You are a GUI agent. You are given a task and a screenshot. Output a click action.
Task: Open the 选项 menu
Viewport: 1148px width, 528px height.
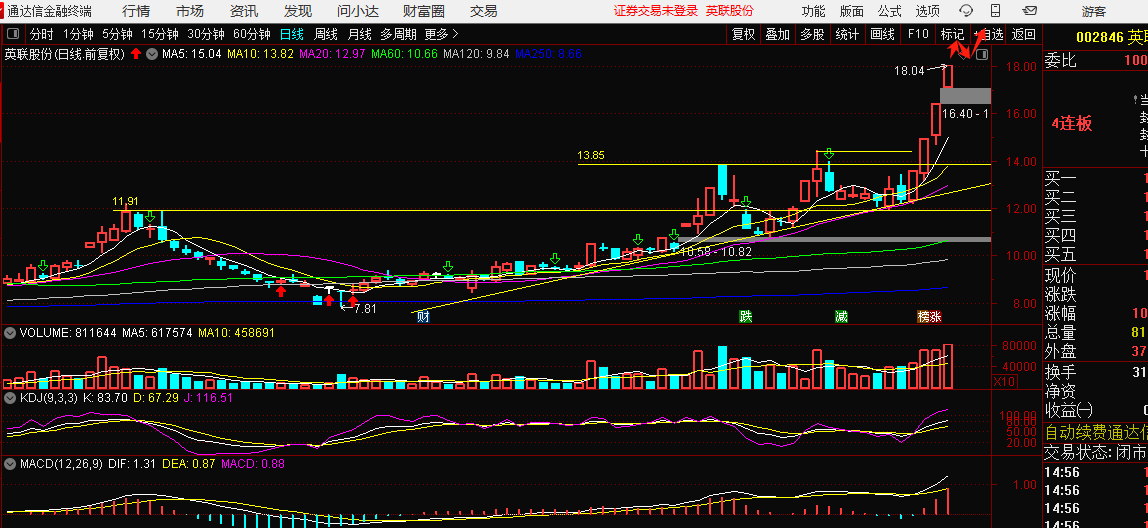(x=928, y=11)
